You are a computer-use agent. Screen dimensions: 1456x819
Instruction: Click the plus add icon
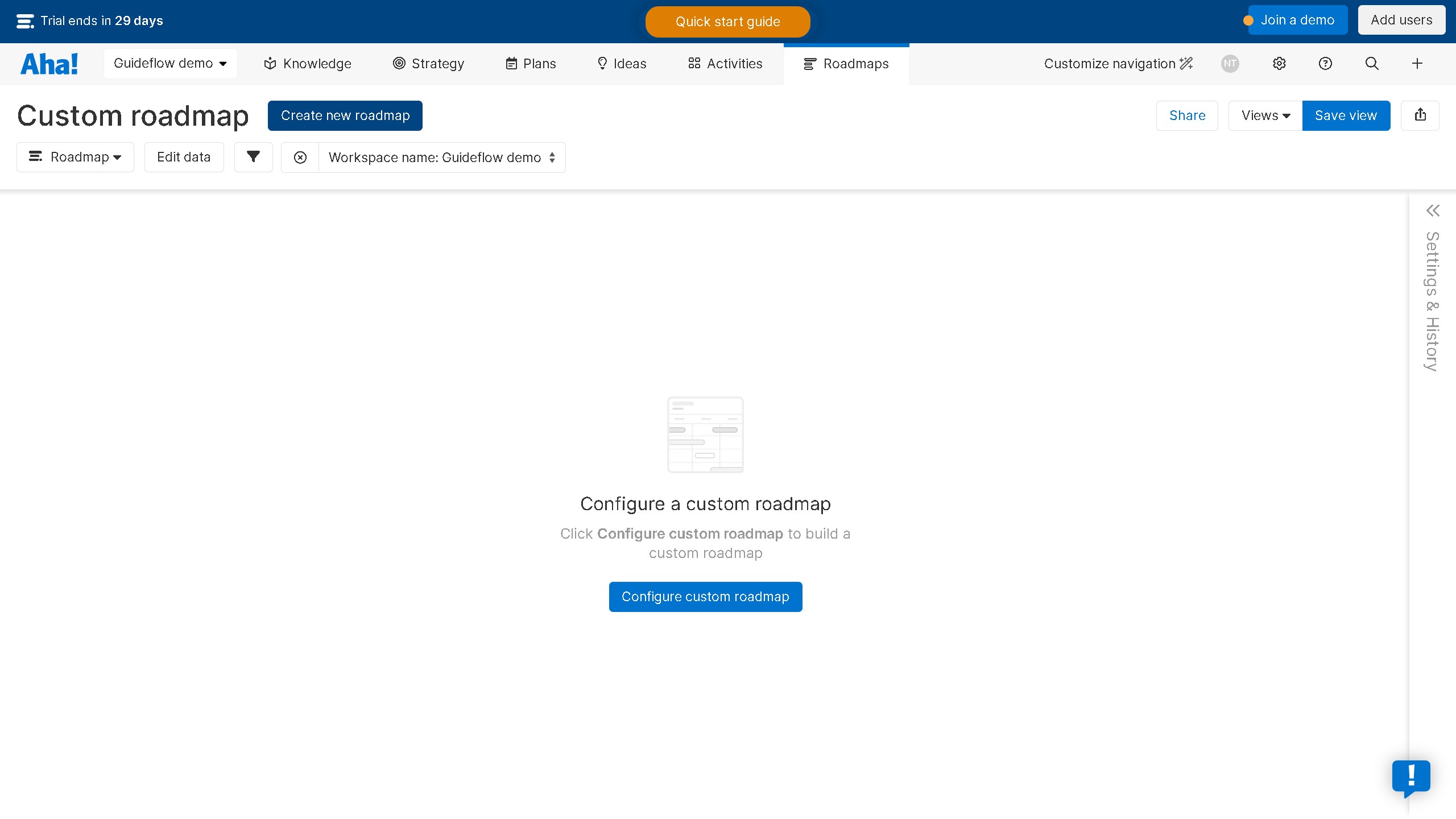tap(1417, 64)
